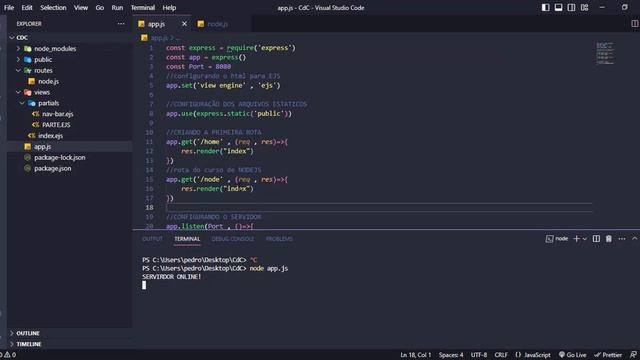Switch to the PROBLEMS panel tab
This screenshot has width=640, height=360.
click(279, 239)
